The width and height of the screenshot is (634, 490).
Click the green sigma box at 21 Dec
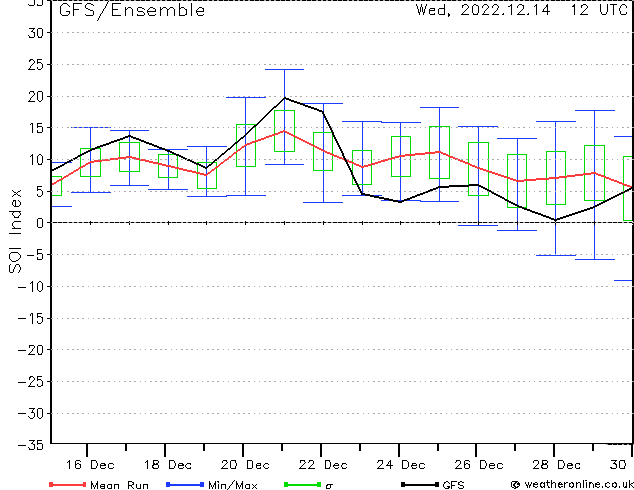pyautogui.click(x=284, y=131)
